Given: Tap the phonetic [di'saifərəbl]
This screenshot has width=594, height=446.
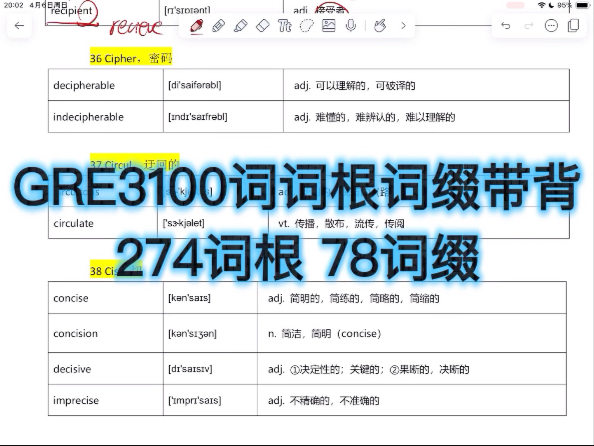Looking at the screenshot, I should click(x=195, y=85).
